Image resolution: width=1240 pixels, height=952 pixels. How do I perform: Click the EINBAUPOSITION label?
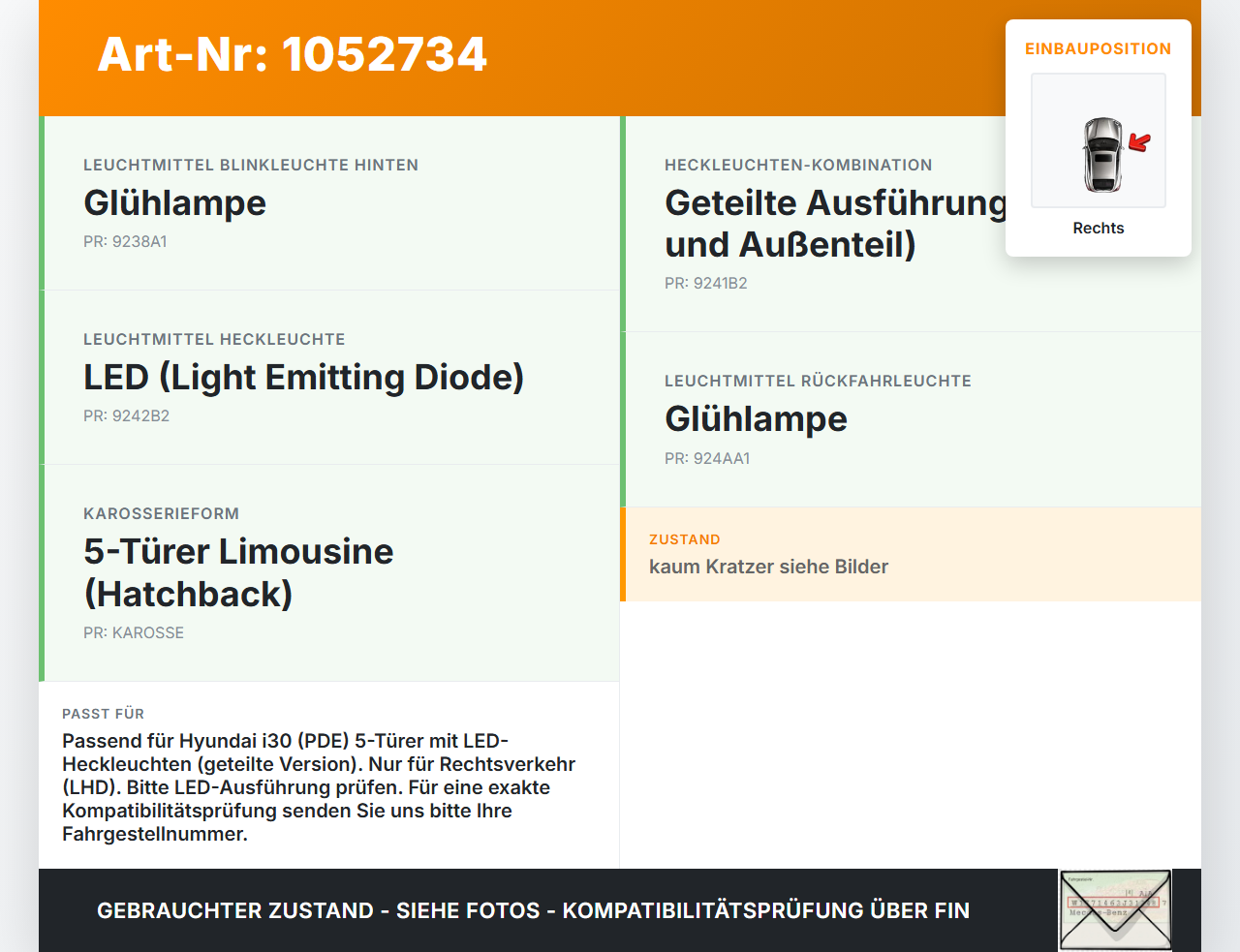pyautogui.click(x=1099, y=48)
